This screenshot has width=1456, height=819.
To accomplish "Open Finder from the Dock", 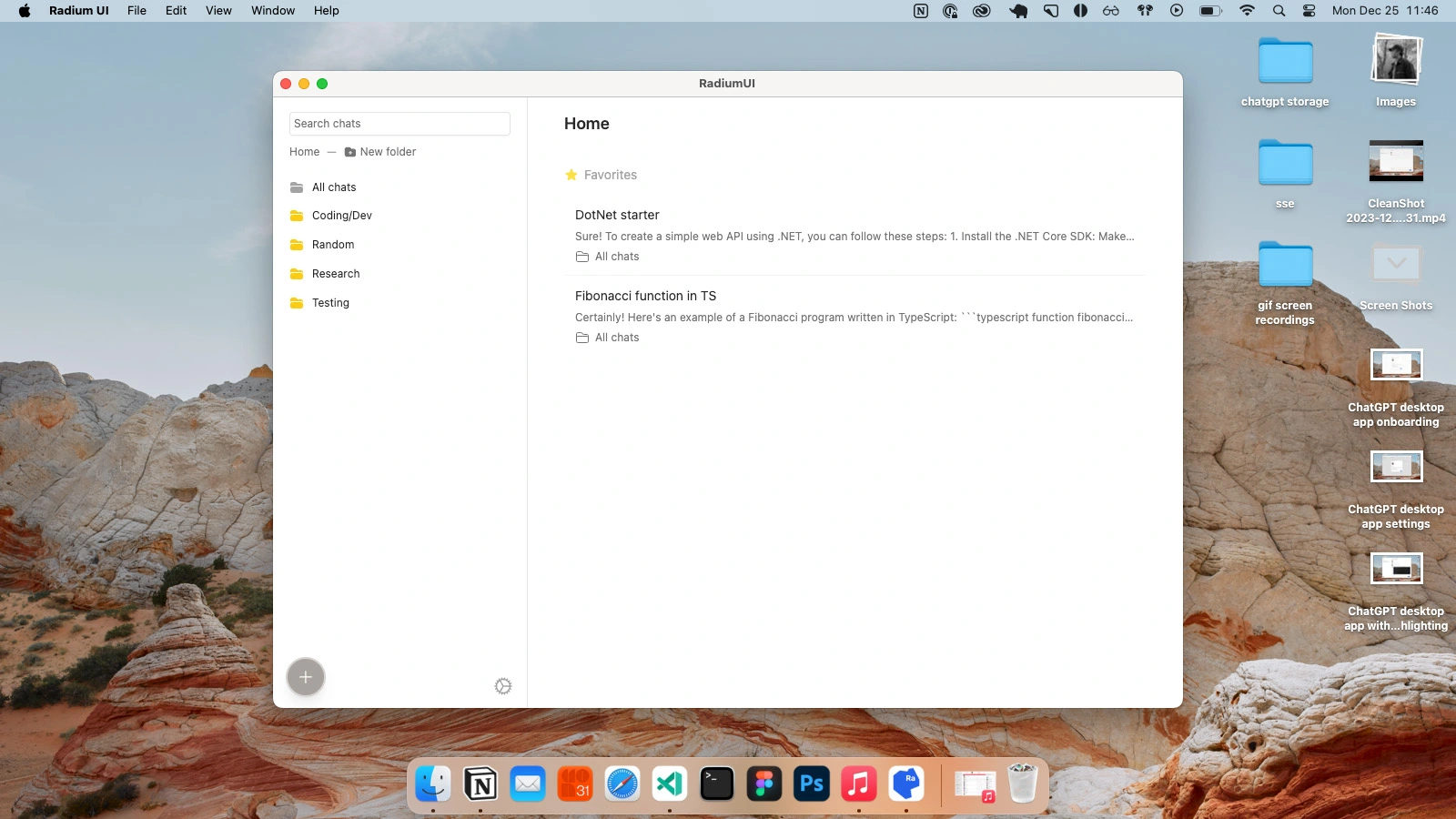I will pyautogui.click(x=433, y=784).
